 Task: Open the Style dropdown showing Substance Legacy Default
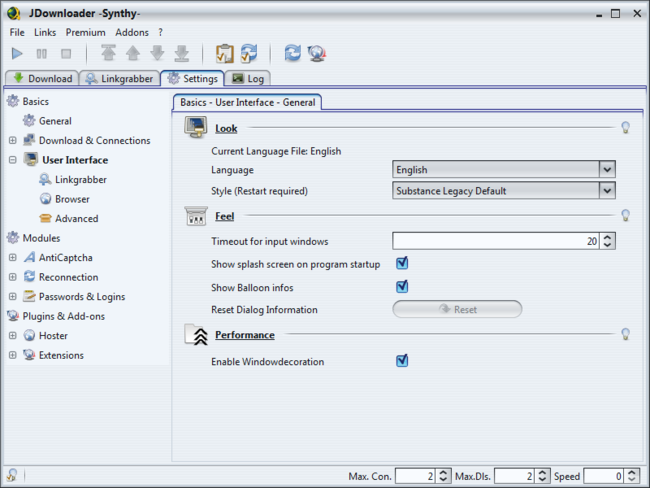[x=504, y=191]
